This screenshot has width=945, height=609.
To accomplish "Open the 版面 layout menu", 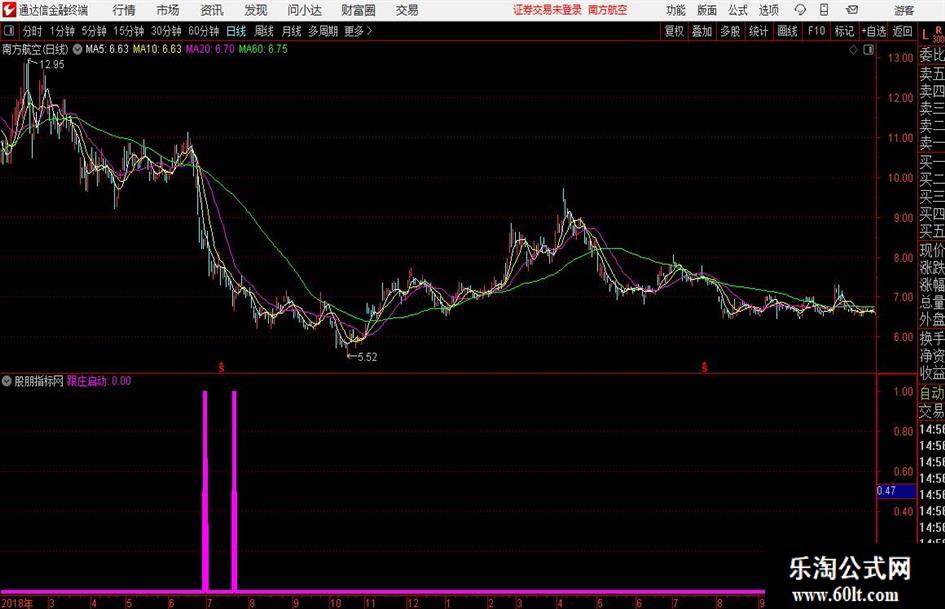I will pos(707,10).
